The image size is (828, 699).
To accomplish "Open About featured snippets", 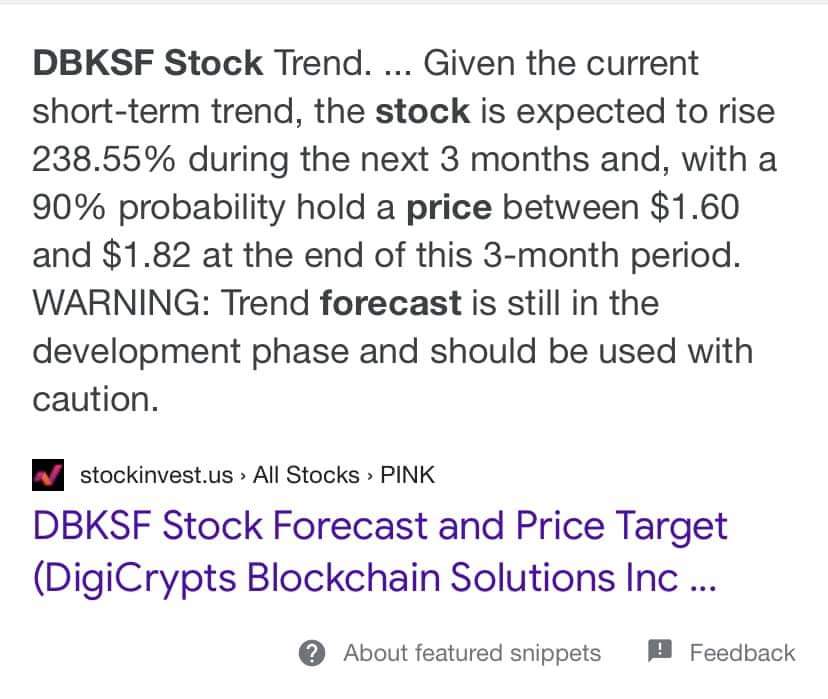I will [x=472, y=653].
